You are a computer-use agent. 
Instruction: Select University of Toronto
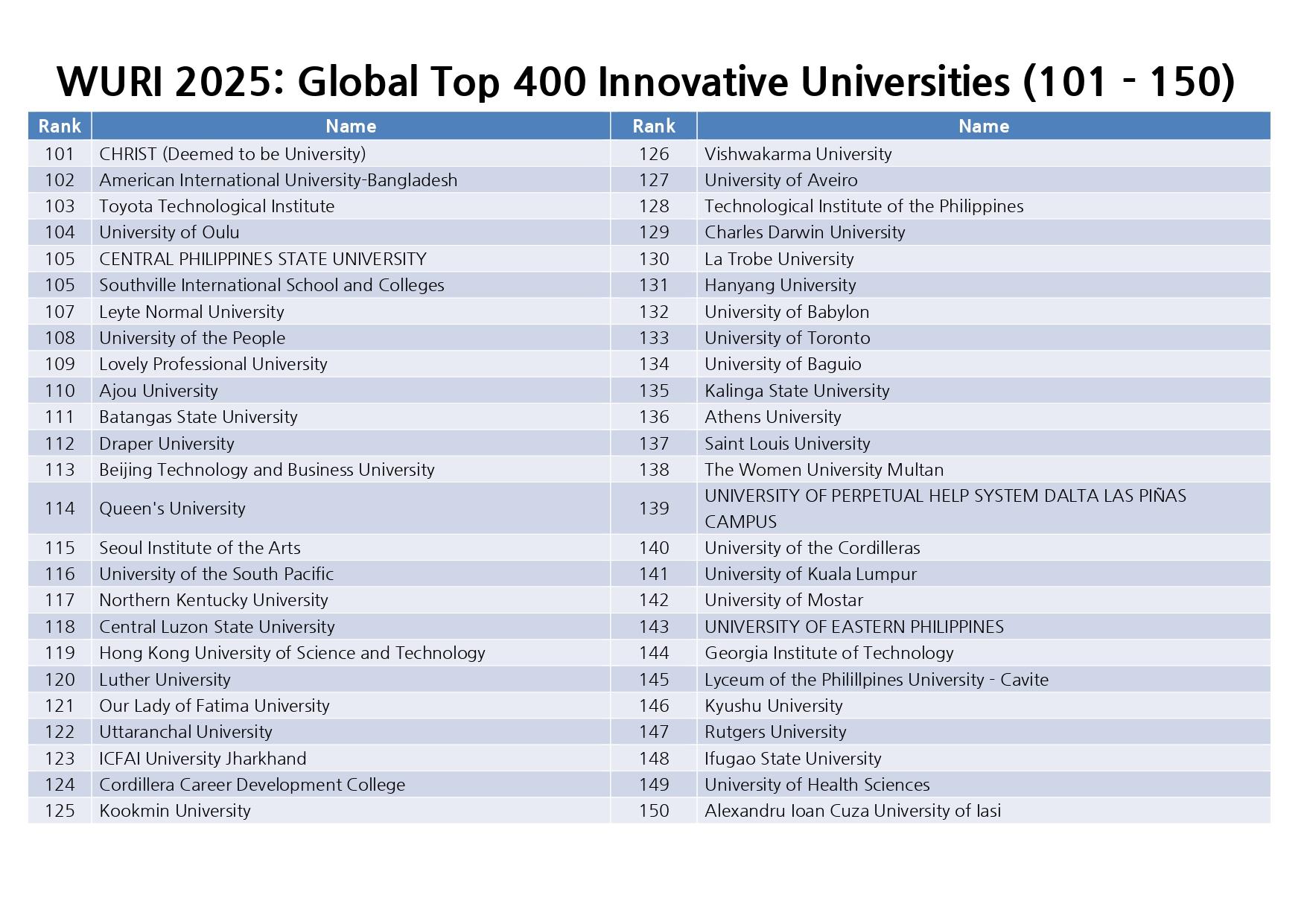tap(787, 338)
